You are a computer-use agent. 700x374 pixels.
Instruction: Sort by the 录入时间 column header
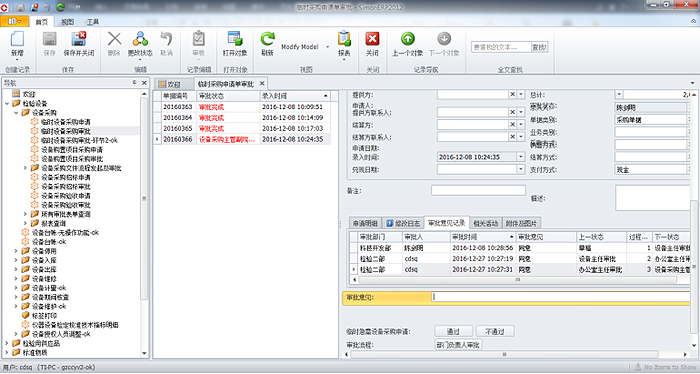[295, 96]
